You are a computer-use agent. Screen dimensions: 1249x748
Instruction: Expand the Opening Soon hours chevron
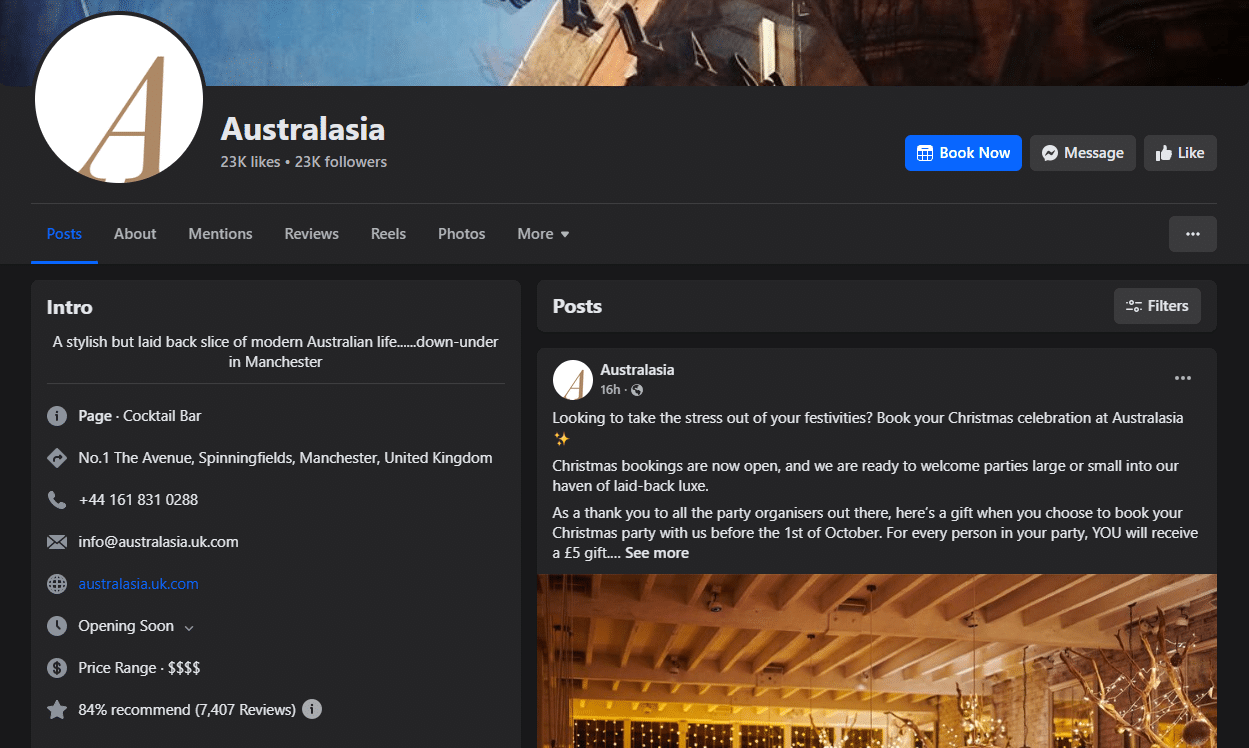tap(189, 627)
